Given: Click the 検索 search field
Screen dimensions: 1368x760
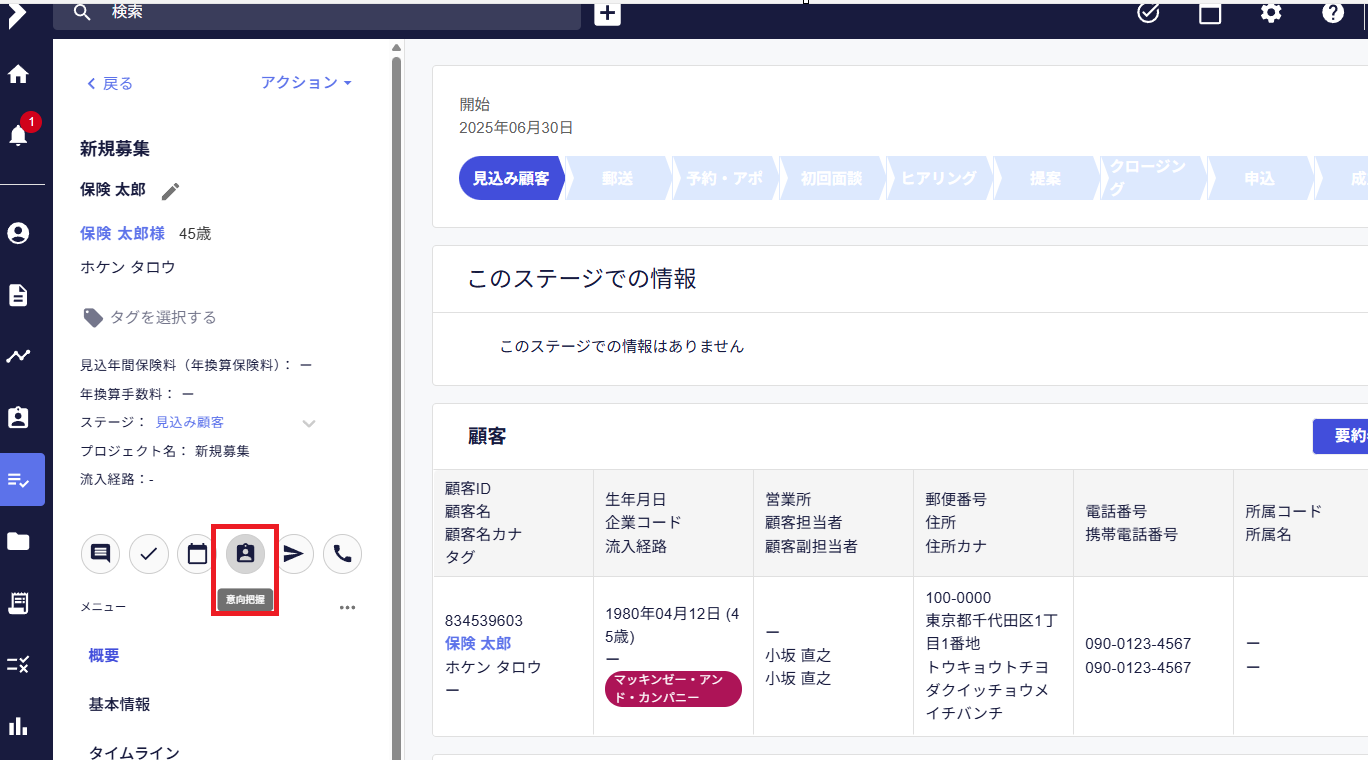Looking at the screenshot, I should (x=330, y=13).
